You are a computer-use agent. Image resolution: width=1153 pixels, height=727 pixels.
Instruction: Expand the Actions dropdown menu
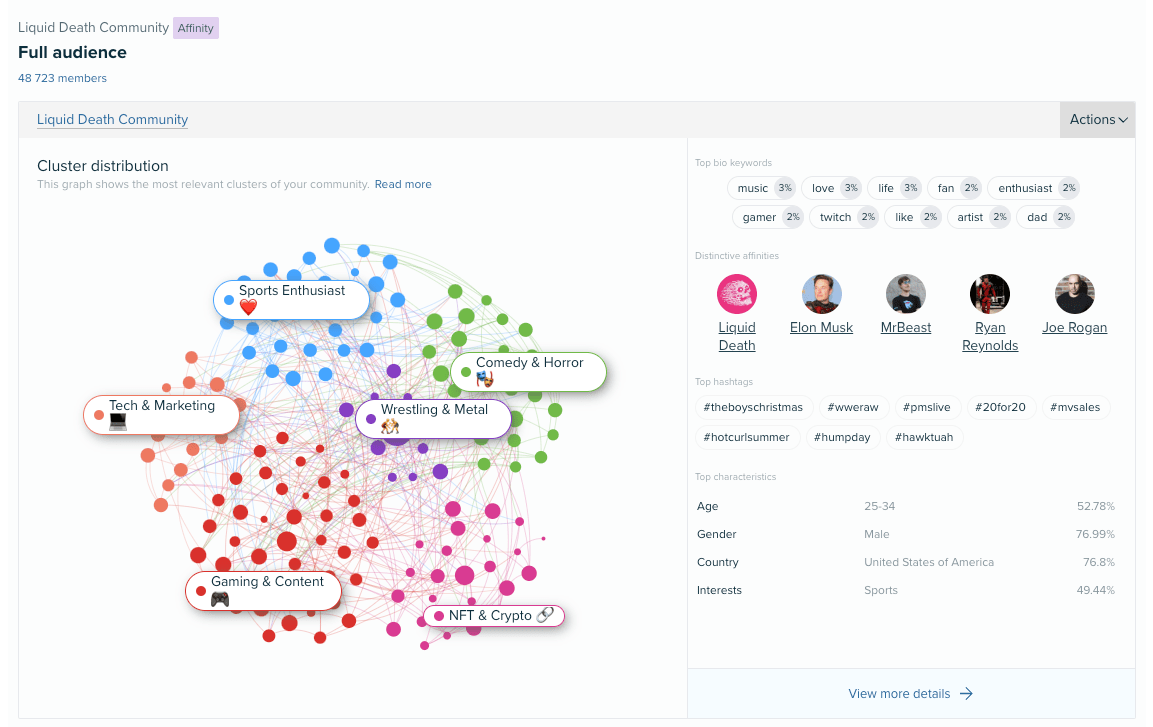point(1098,119)
